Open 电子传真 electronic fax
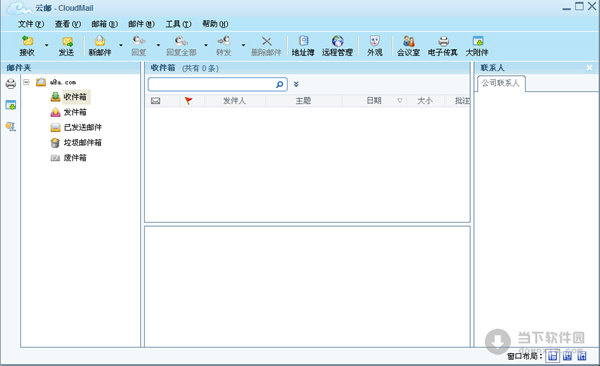The height and width of the screenshot is (366, 600). pyautogui.click(x=443, y=46)
